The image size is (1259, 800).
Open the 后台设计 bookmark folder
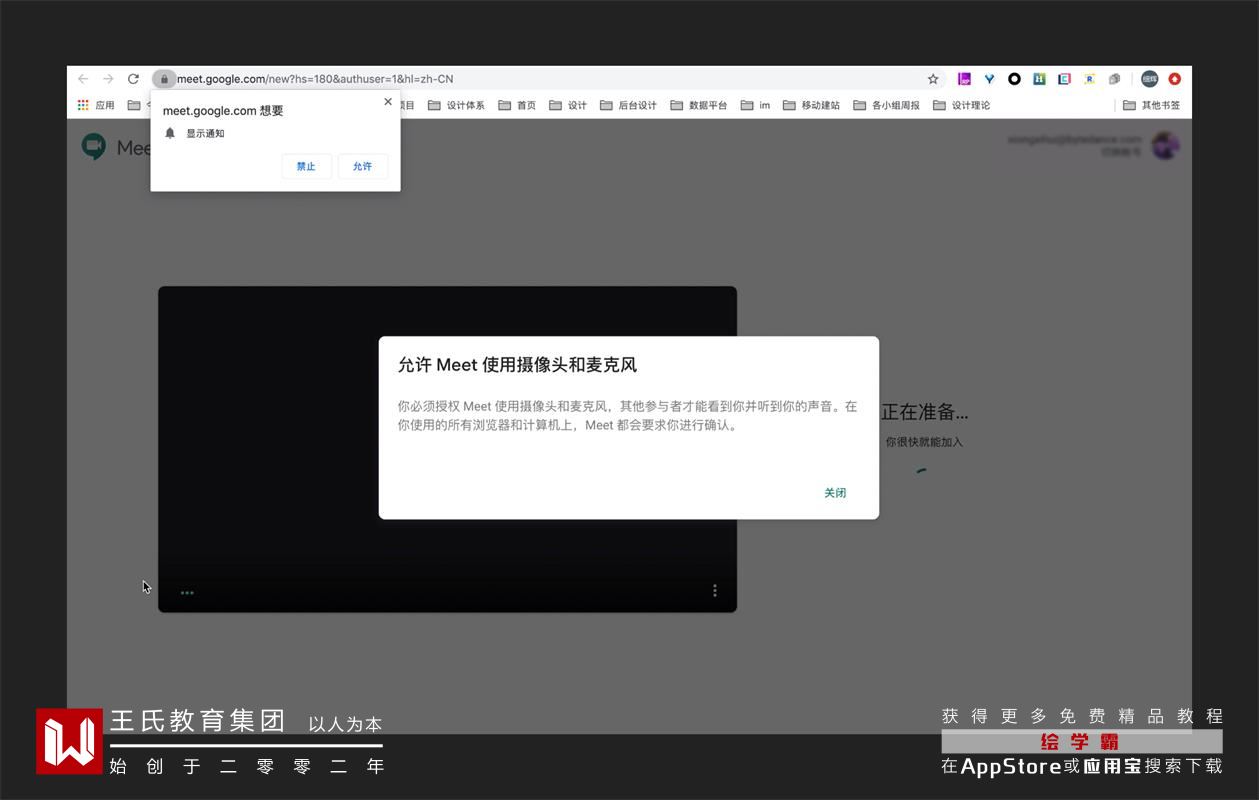point(628,105)
